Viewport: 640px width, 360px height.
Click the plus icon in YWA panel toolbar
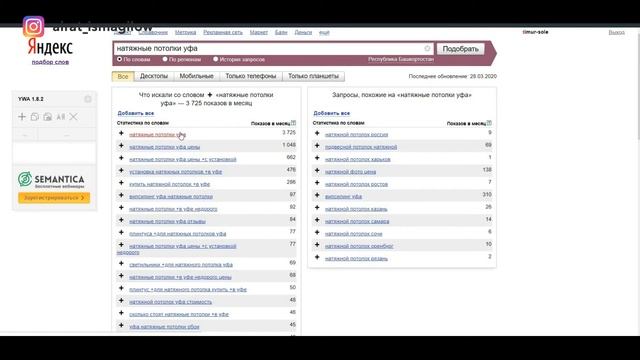pyautogui.click(x=22, y=117)
